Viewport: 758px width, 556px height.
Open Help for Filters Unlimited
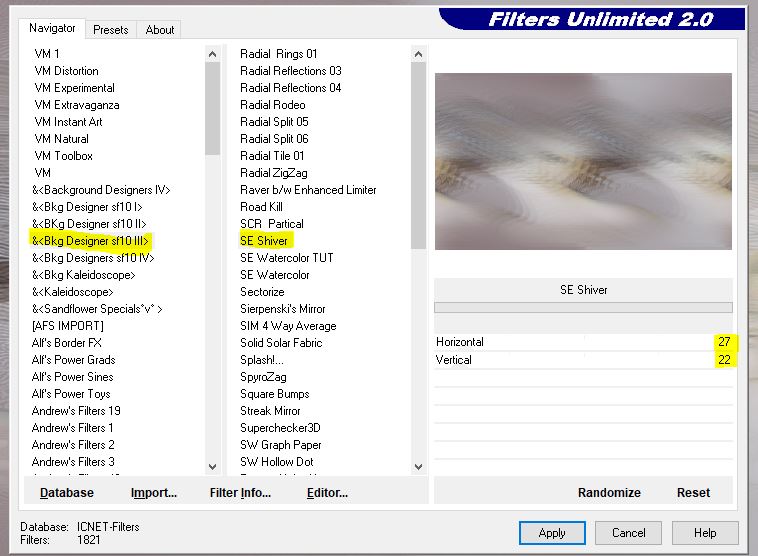pyautogui.click(x=705, y=533)
